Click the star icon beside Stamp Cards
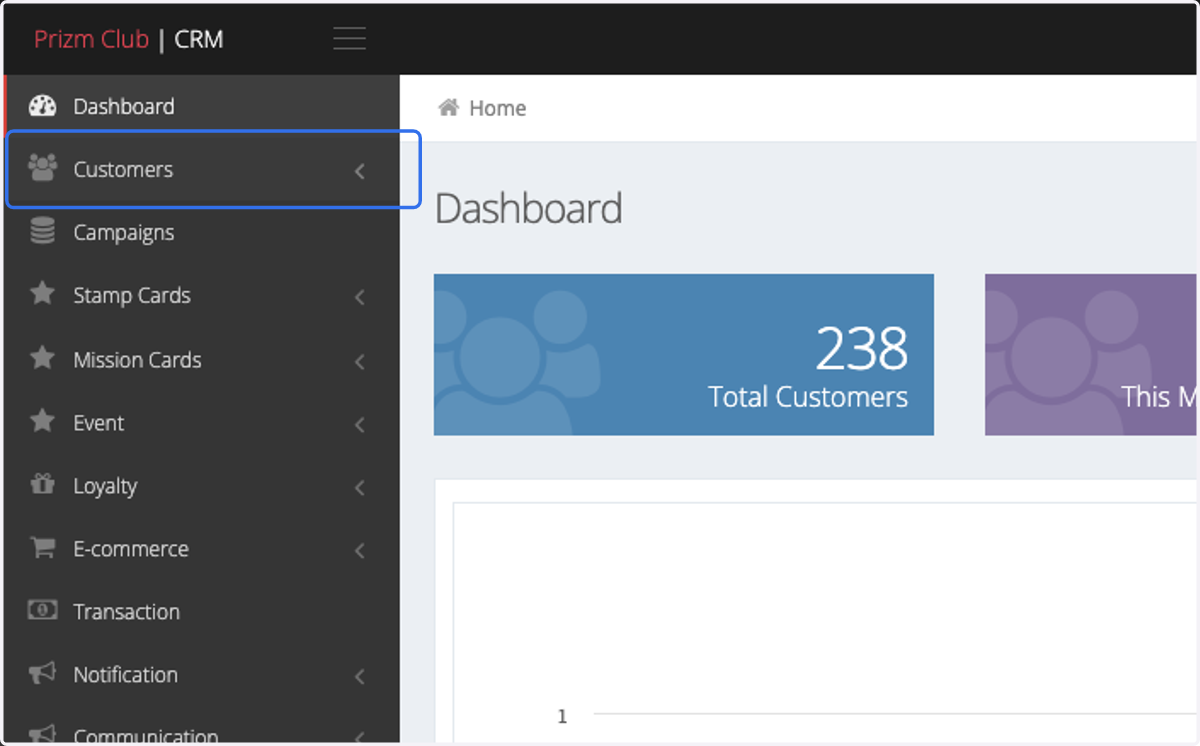Screen dimensions: 1200x746 [x=42, y=294]
